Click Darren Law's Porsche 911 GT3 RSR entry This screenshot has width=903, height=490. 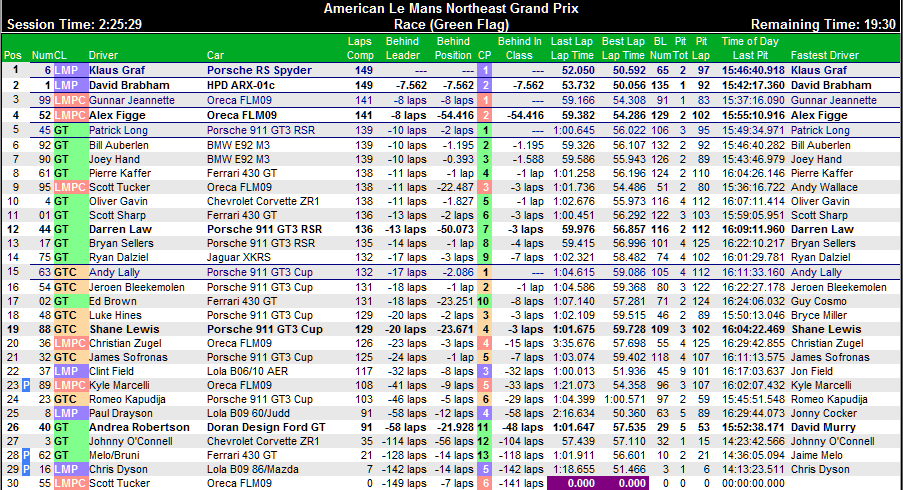[264, 229]
